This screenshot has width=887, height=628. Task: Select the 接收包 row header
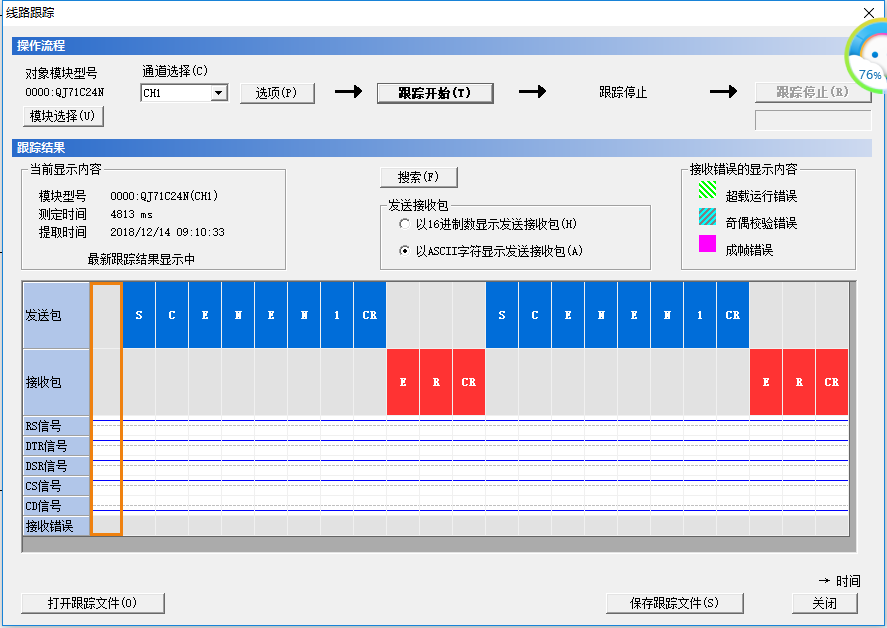click(x=56, y=382)
